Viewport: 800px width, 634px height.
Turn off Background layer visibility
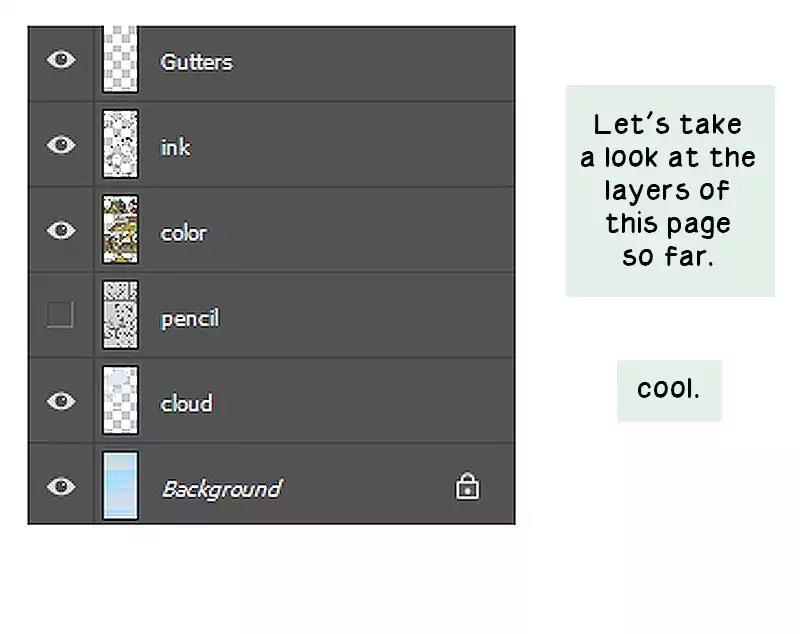[61, 487]
